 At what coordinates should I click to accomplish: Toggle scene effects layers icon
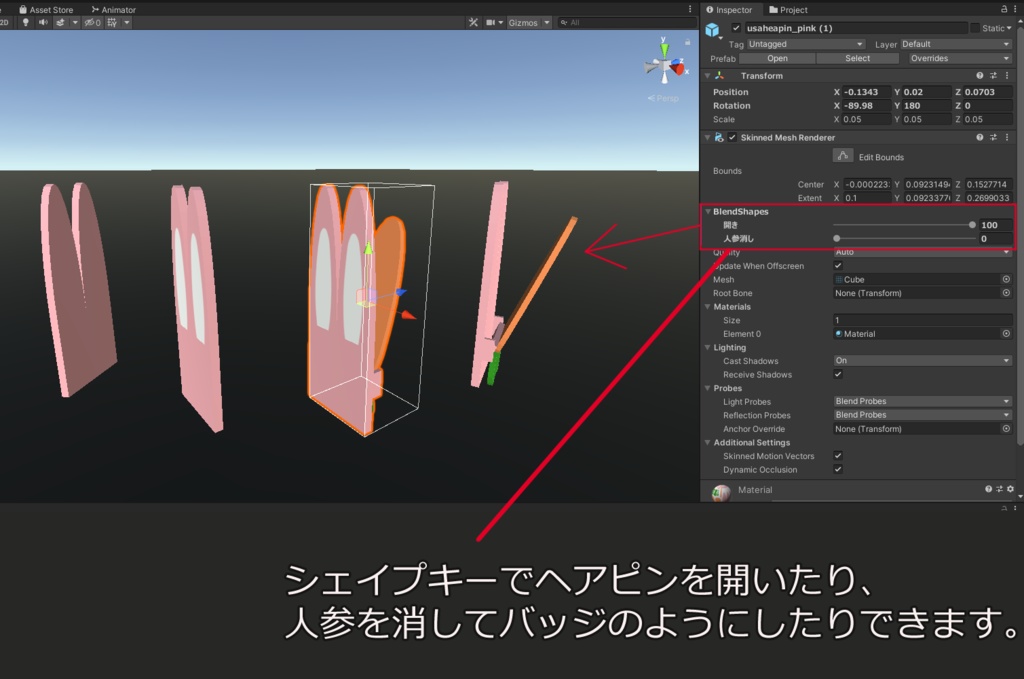click(x=61, y=22)
